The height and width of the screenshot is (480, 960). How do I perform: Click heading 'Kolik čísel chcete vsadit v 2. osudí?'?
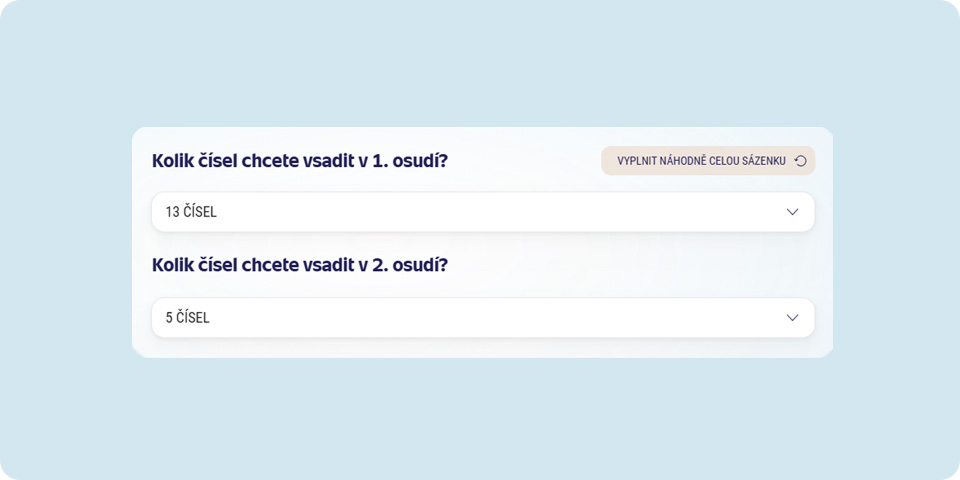coord(300,265)
